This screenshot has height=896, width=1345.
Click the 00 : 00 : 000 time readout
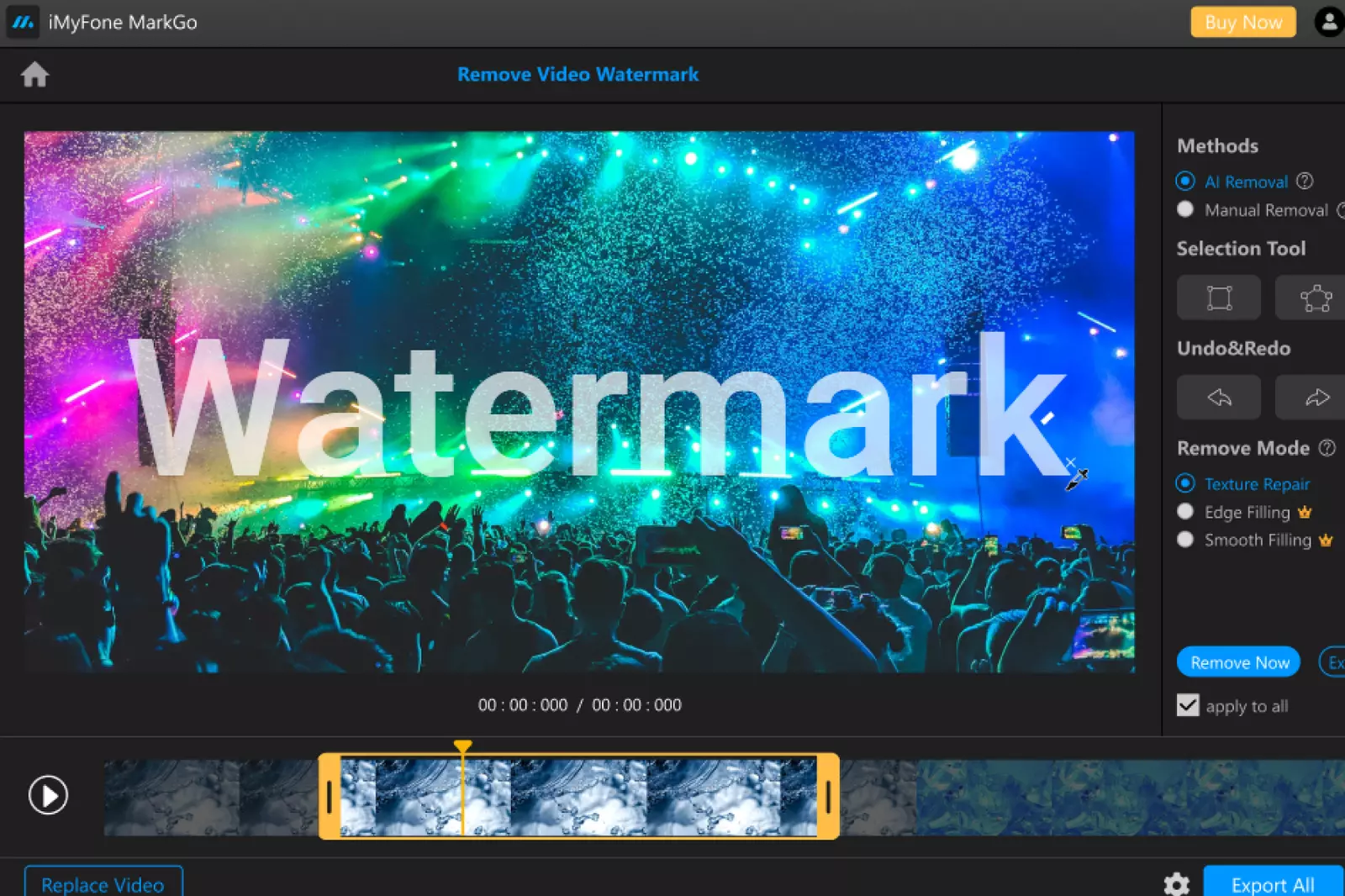[x=580, y=705]
